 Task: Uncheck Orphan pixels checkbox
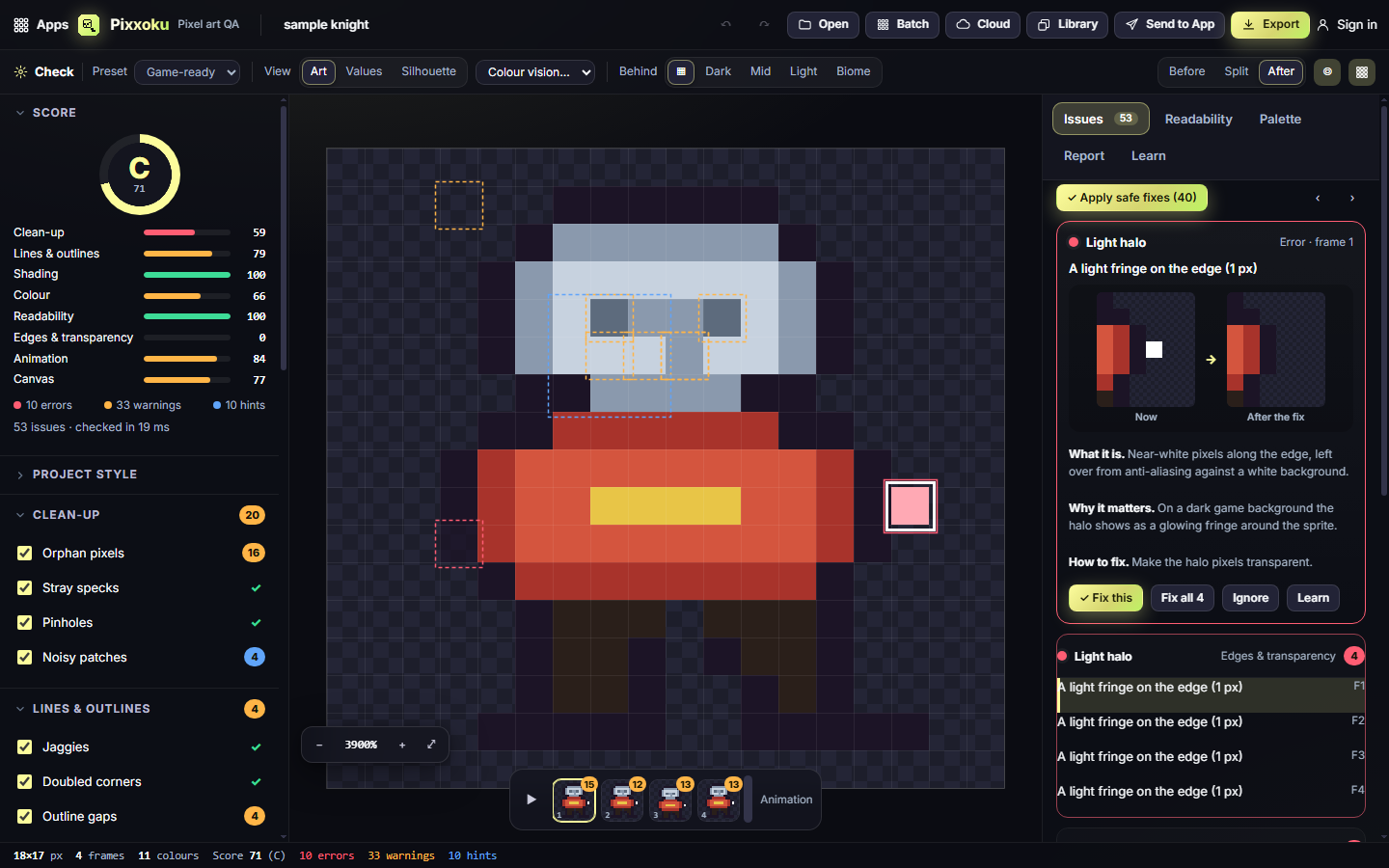[x=25, y=554]
